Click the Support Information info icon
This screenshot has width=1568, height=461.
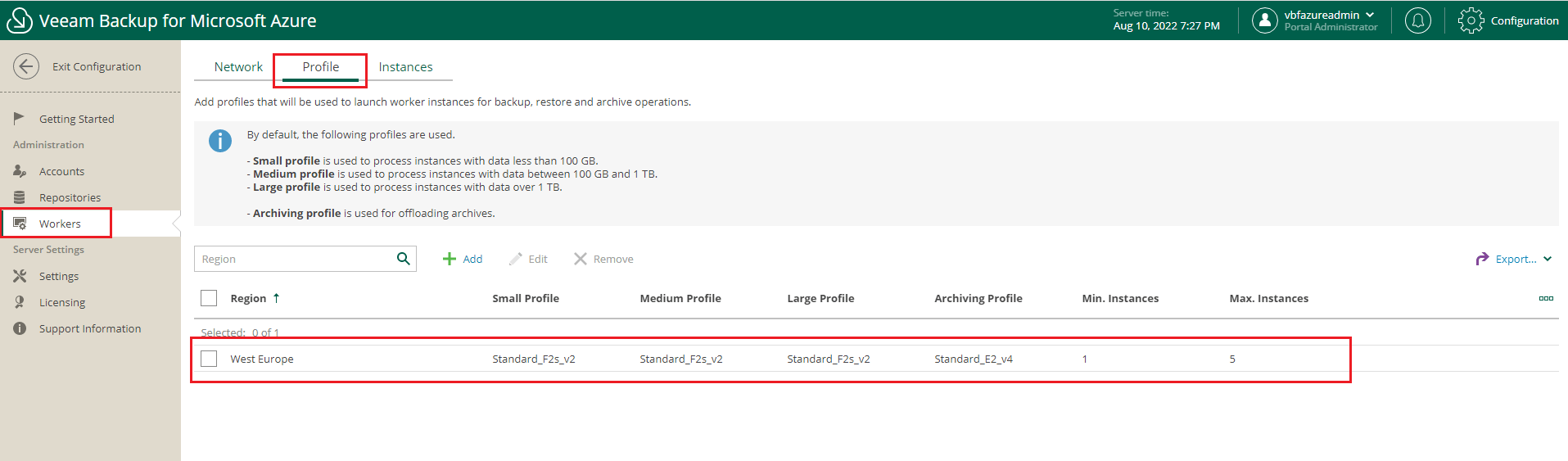pos(20,328)
